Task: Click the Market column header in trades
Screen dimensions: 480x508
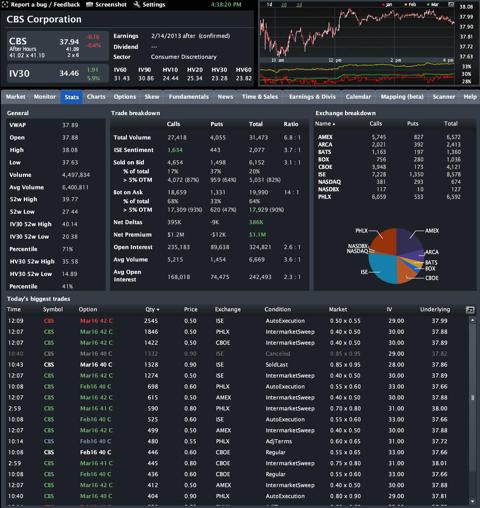Action: coord(338,309)
